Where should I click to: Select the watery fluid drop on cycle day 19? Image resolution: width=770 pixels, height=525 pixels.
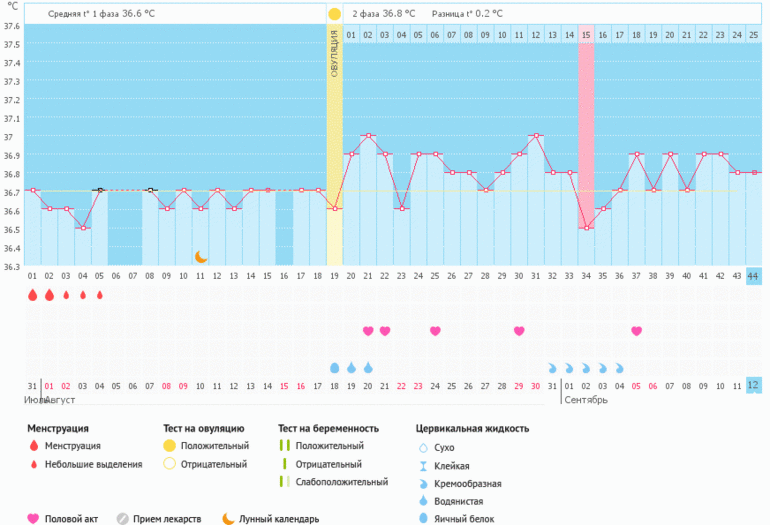pyautogui.click(x=335, y=367)
